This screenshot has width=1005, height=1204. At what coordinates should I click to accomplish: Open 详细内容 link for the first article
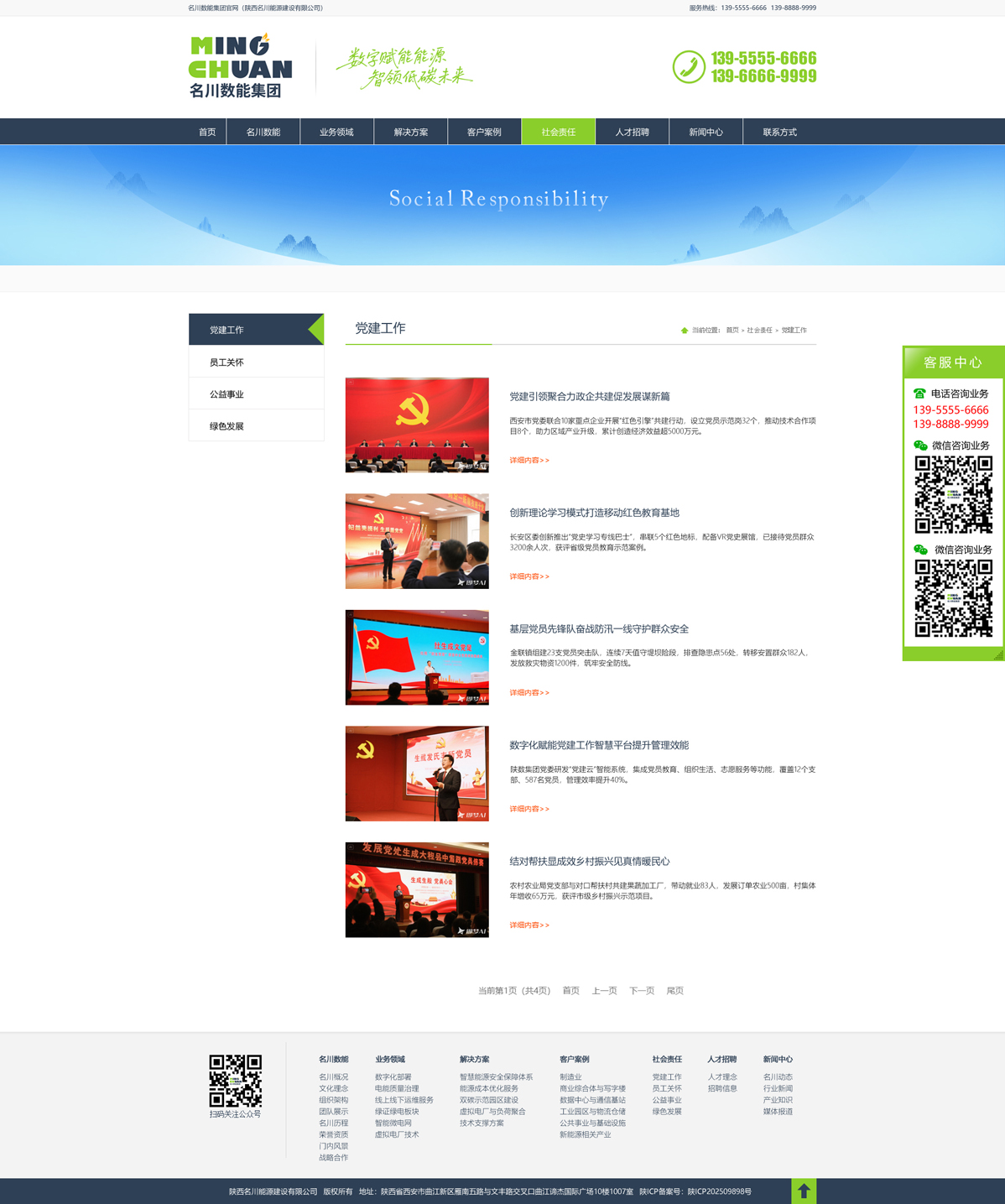[529, 461]
